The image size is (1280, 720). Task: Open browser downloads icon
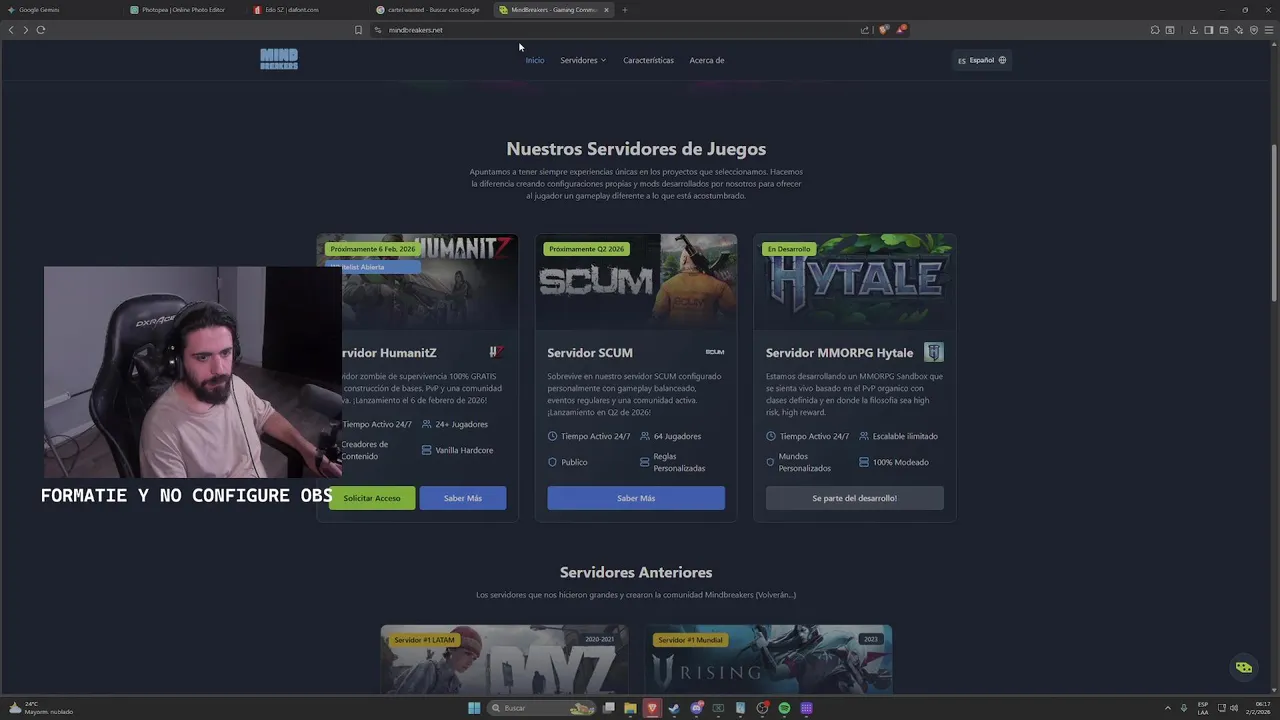pos(1194,30)
